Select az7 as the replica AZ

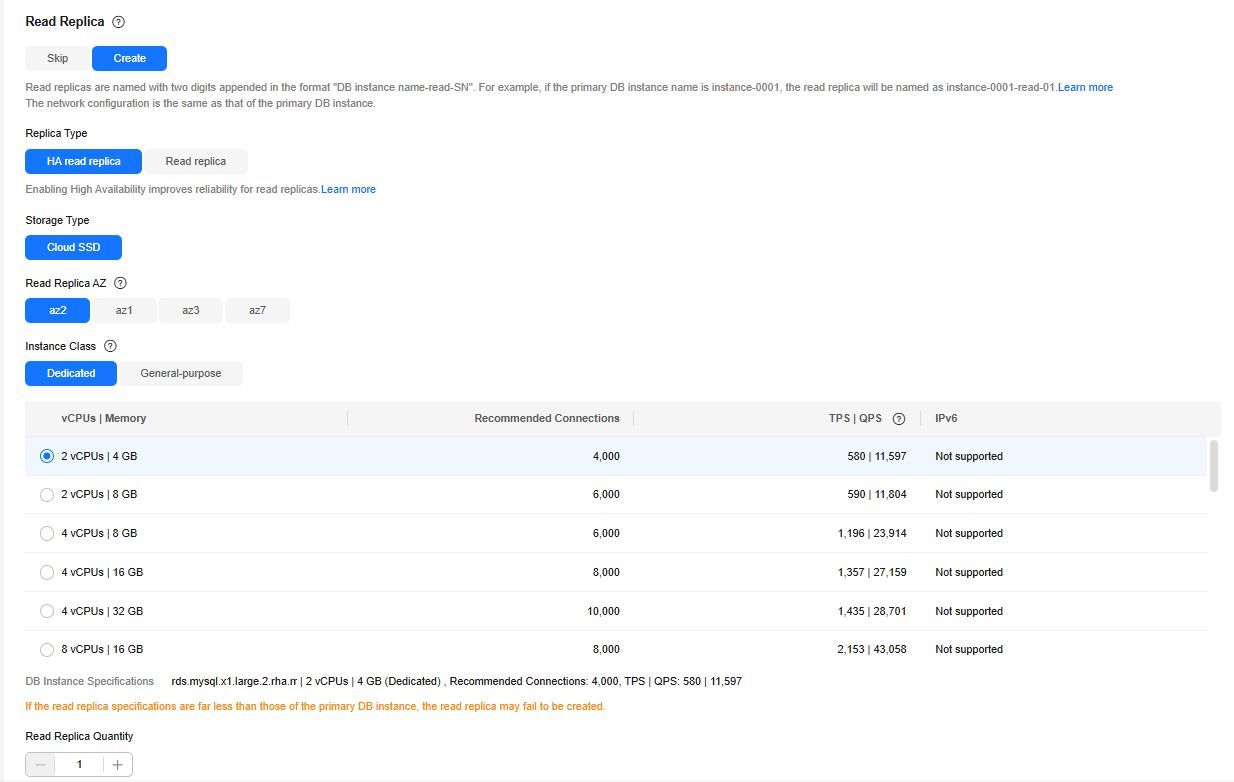click(257, 310)
